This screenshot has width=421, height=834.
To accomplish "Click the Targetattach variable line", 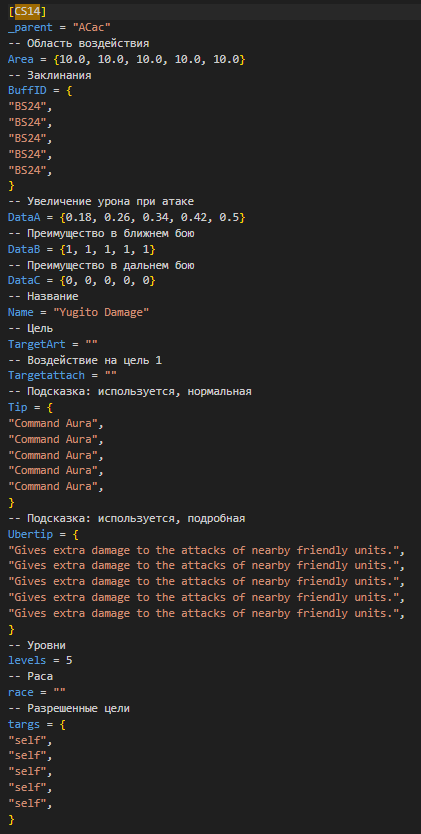I will pos(63,376).
